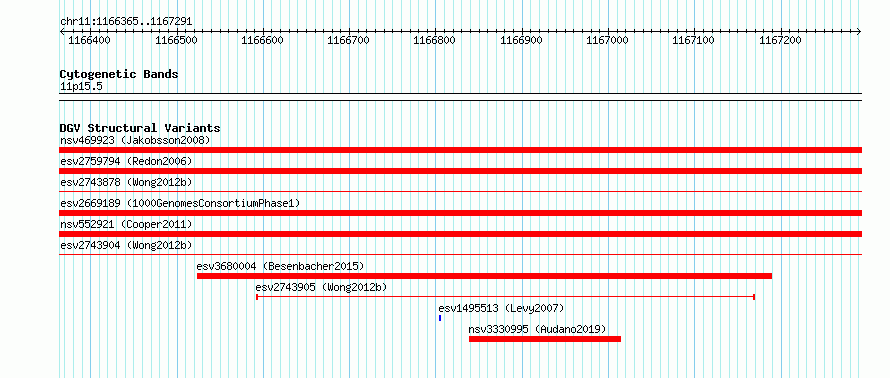Click the nsv469923 (Jakobsson2008) variant label
890x378 pixels.
pyautogui.click(x=135, y=140)
